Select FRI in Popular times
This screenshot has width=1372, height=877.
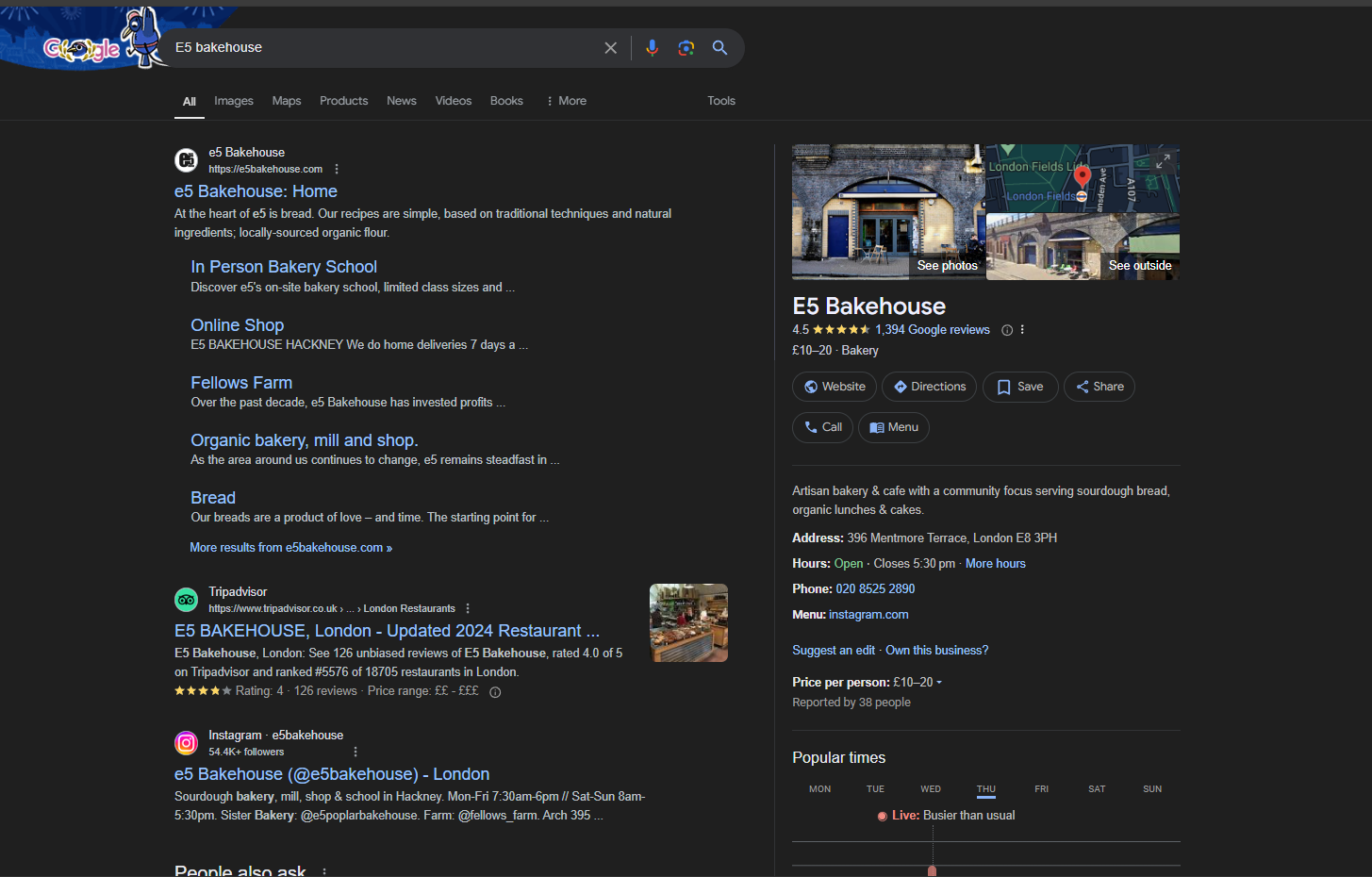click(x=1042, y=789)
